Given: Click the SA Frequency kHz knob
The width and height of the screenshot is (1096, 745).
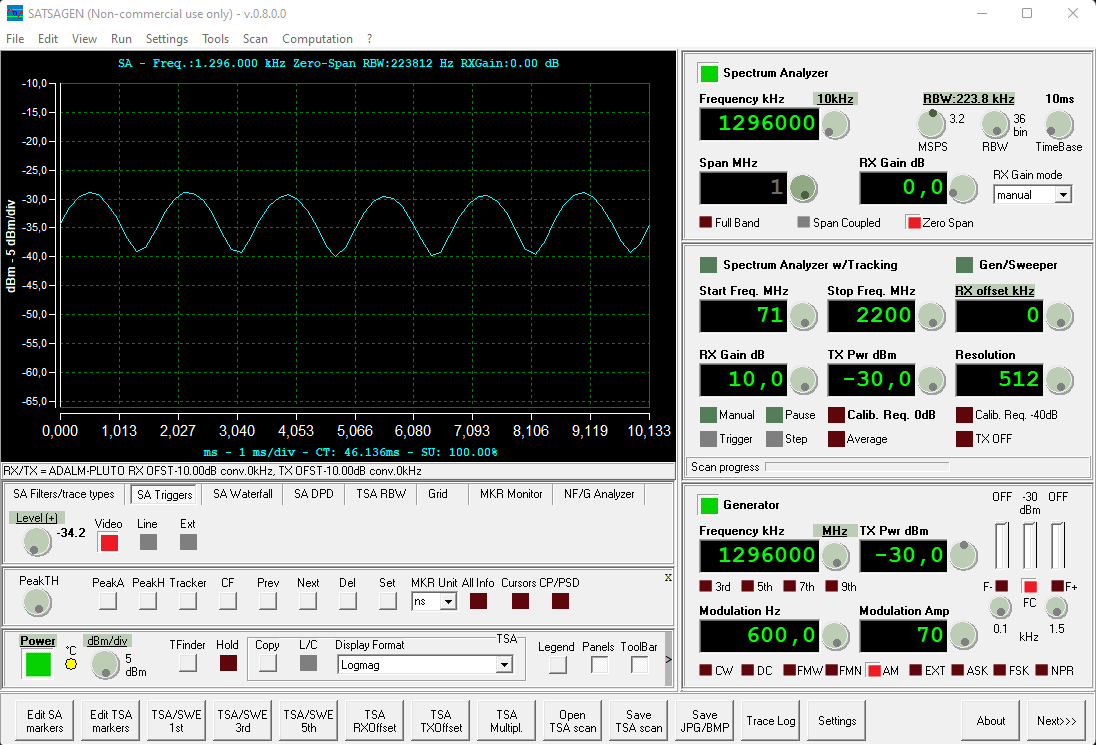Looking at the screenshot, I should coord(835,126).
